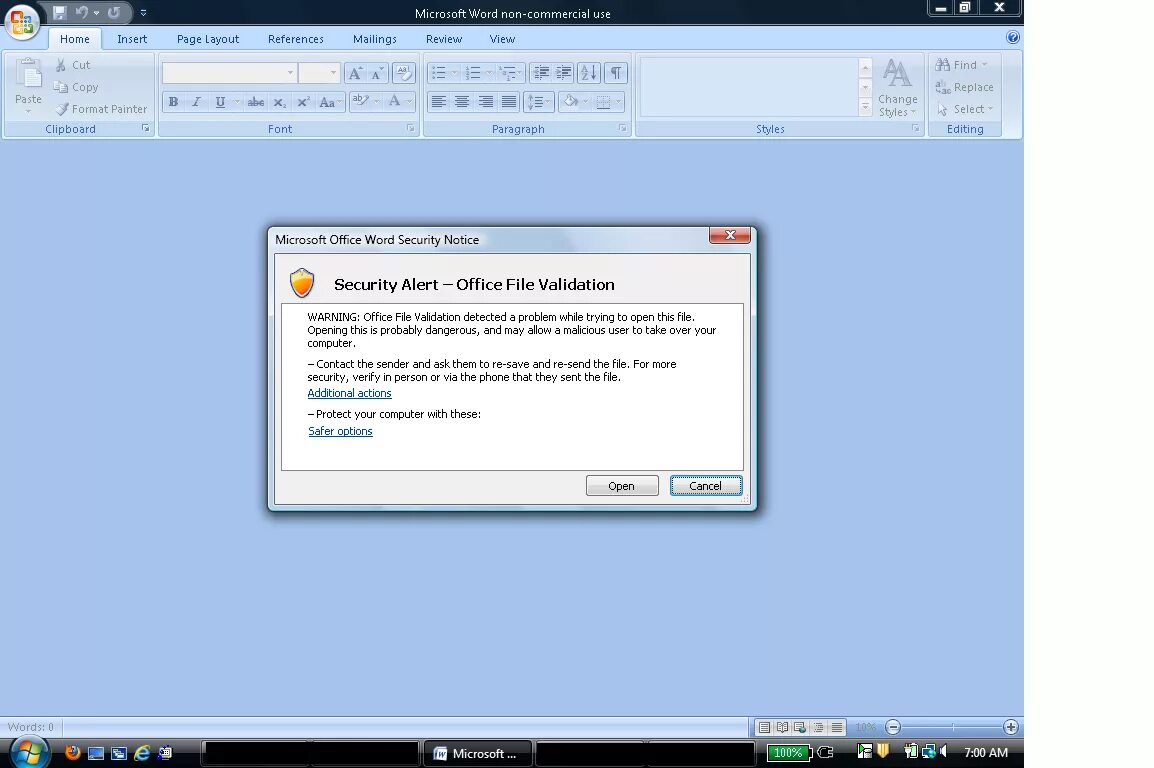Toggle Superscript formatting
Screen dimensions: 1154x768
click(302, 102)
